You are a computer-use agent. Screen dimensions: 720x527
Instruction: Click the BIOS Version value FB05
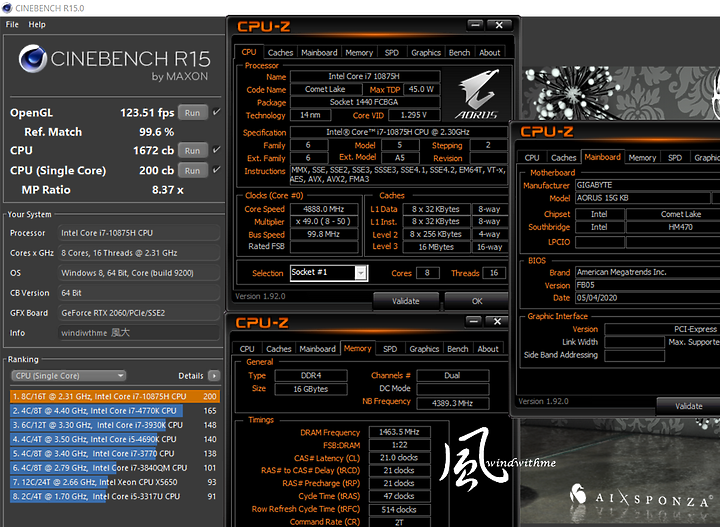[x=647, y=285]
